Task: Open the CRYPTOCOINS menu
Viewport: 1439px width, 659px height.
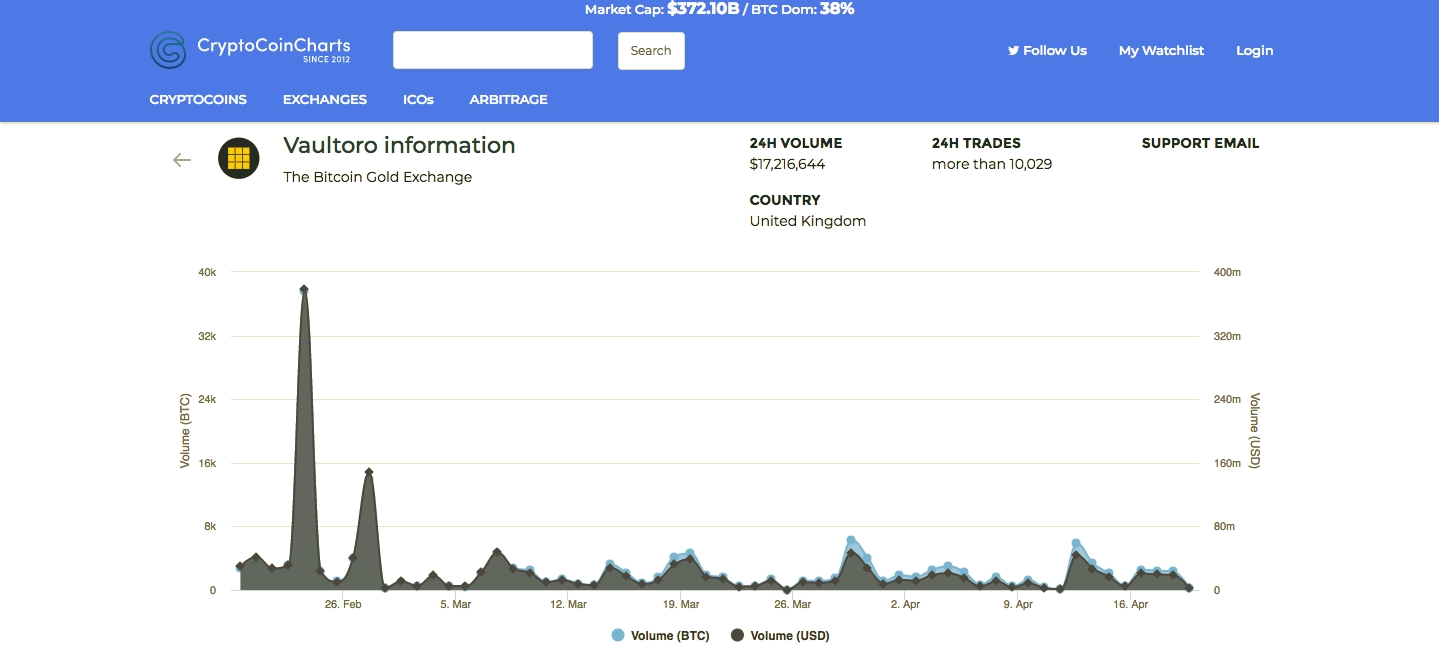Action: (198, 100)
